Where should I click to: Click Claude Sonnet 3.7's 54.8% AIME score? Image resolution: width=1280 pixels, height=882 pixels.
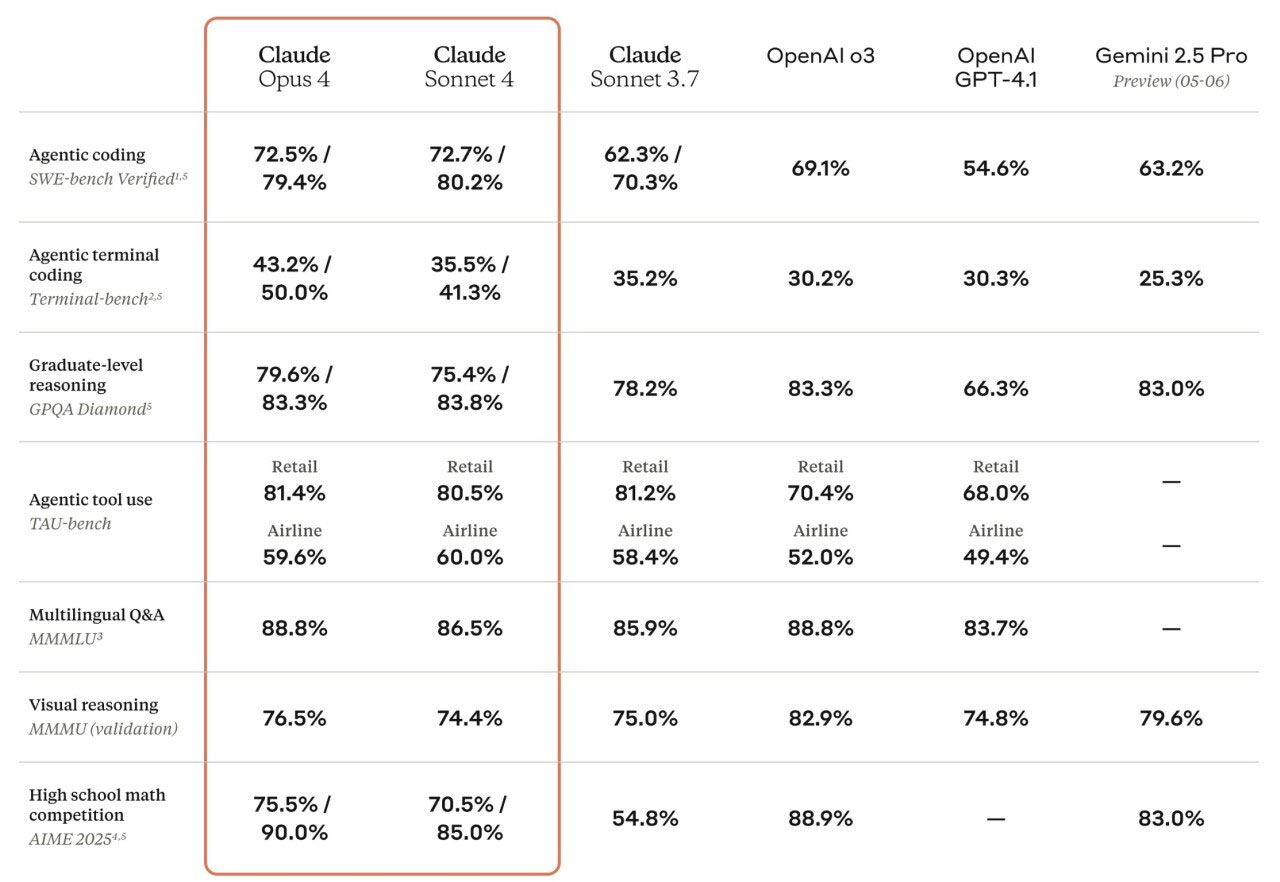click(645, 818)
